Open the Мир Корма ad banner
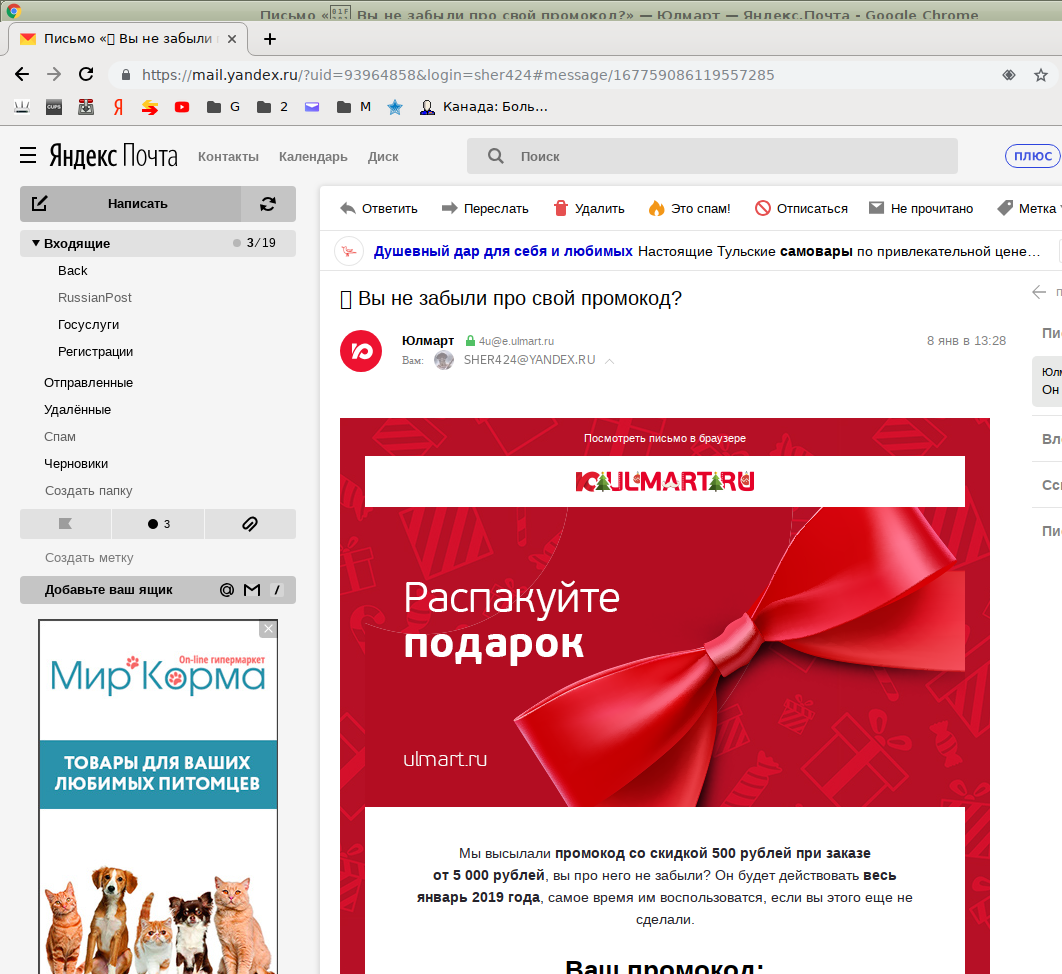The height and width of the screenshot is (974, 1062). [158, 797]
